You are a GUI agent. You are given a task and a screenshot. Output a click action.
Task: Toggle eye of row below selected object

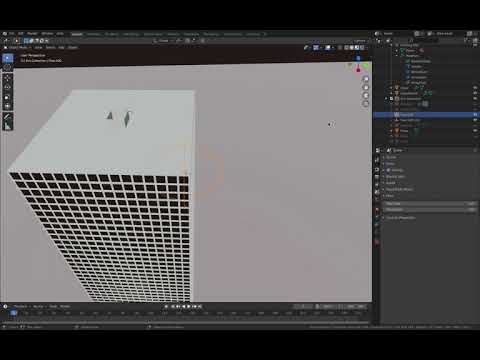pyautogui.click(x=475, y=120)
